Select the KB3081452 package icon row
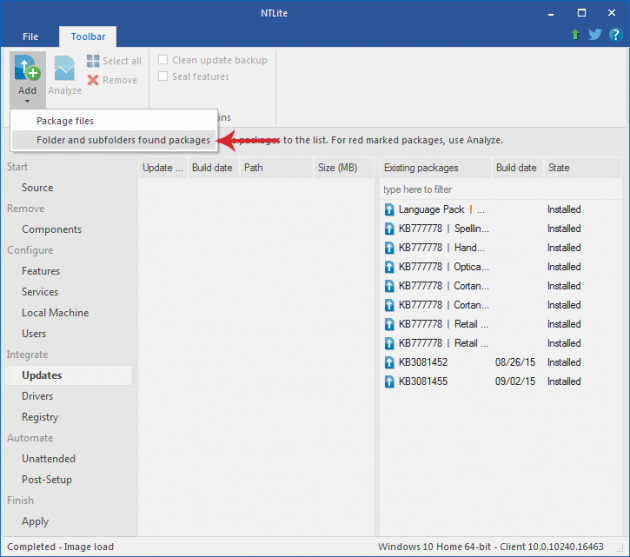 (x=390, y=362)
